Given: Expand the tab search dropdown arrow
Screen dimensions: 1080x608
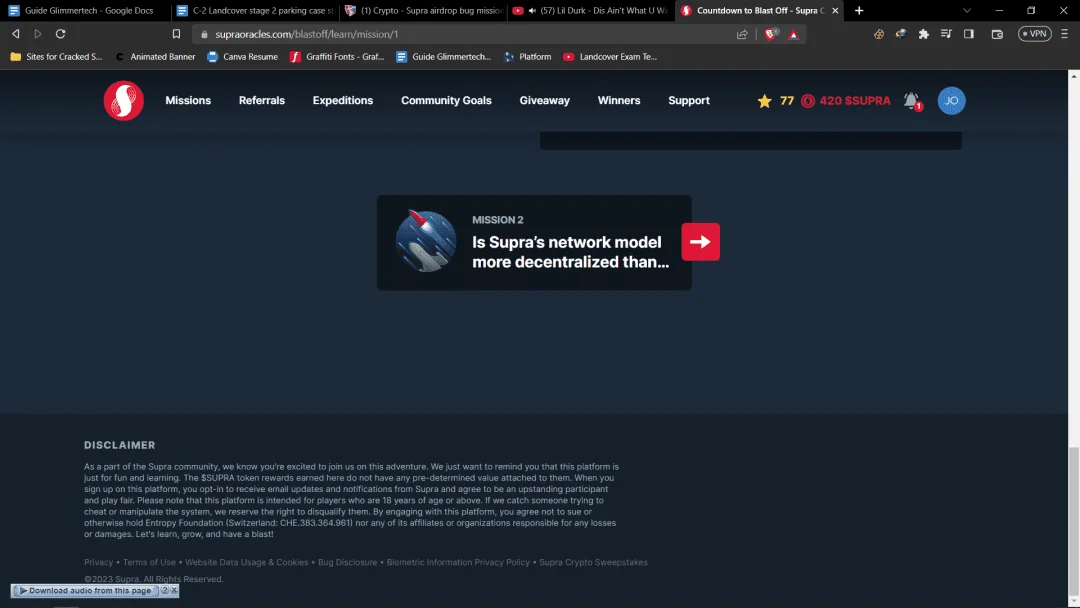Looking at the screenshot, I should click(967, 10).
